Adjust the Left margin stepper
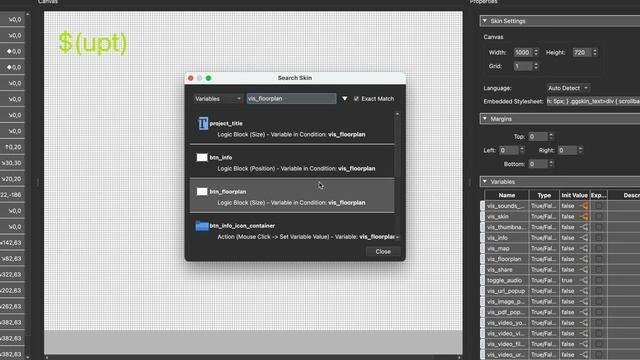Image resolution: width=640 pixels, height=360 pixels. (x=522, y=150)
